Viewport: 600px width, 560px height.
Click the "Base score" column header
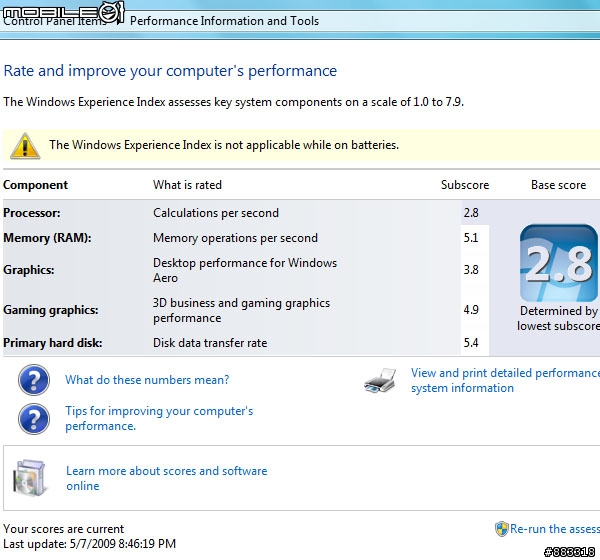tap(558, 185)
